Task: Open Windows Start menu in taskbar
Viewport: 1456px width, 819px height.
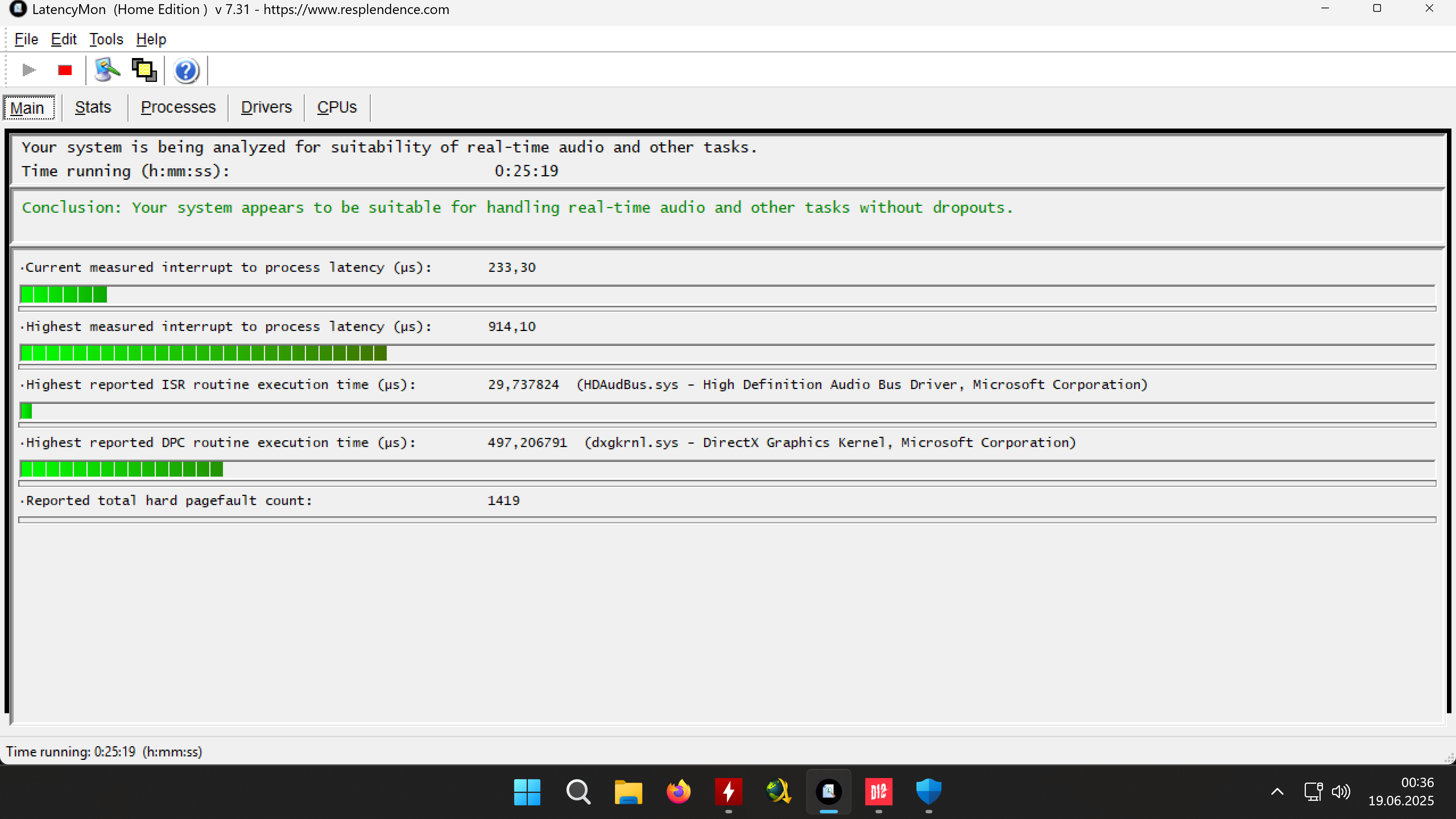Action: (x=527, y=792)
